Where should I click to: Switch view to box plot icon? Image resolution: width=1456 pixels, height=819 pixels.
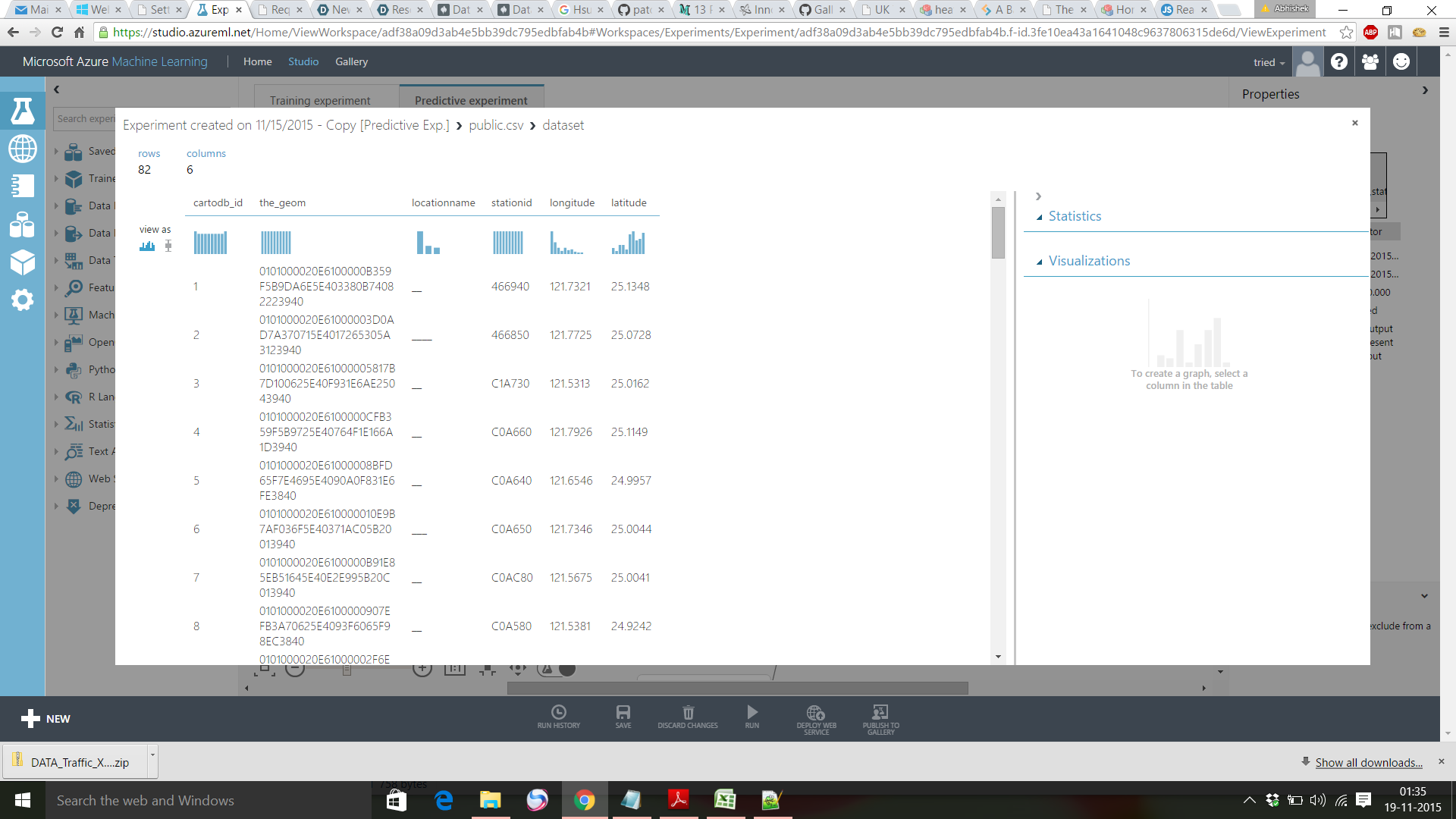[x=168, y=246]
